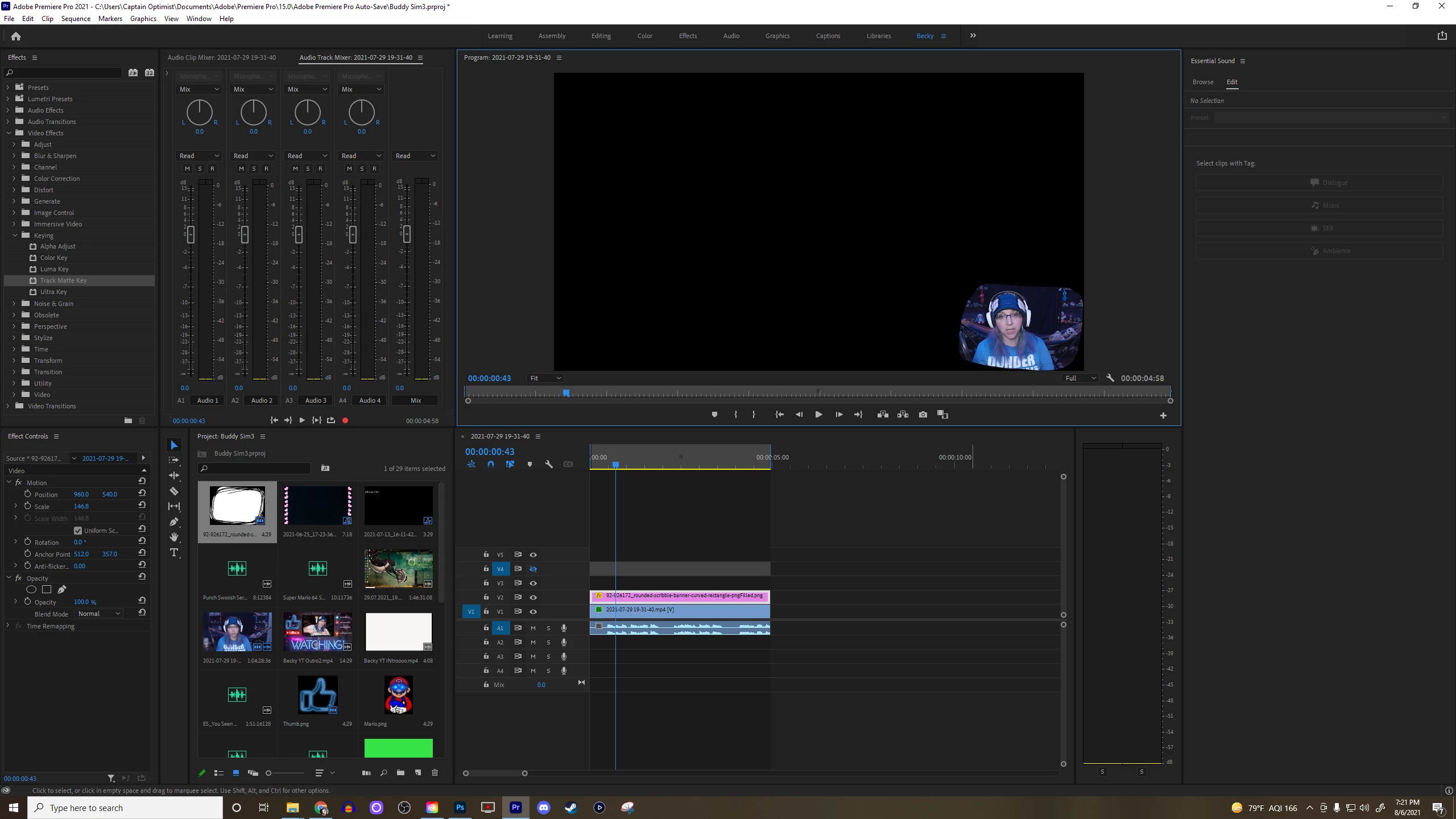Select the Pen tool in toolbar
1456x819 pixels.
point(174,522)
